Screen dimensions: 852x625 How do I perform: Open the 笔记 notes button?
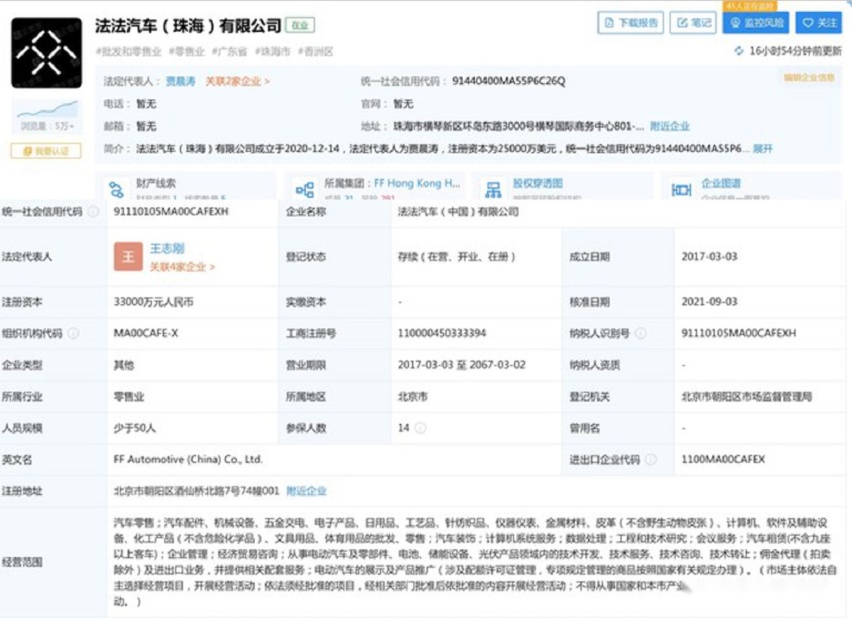693,23
